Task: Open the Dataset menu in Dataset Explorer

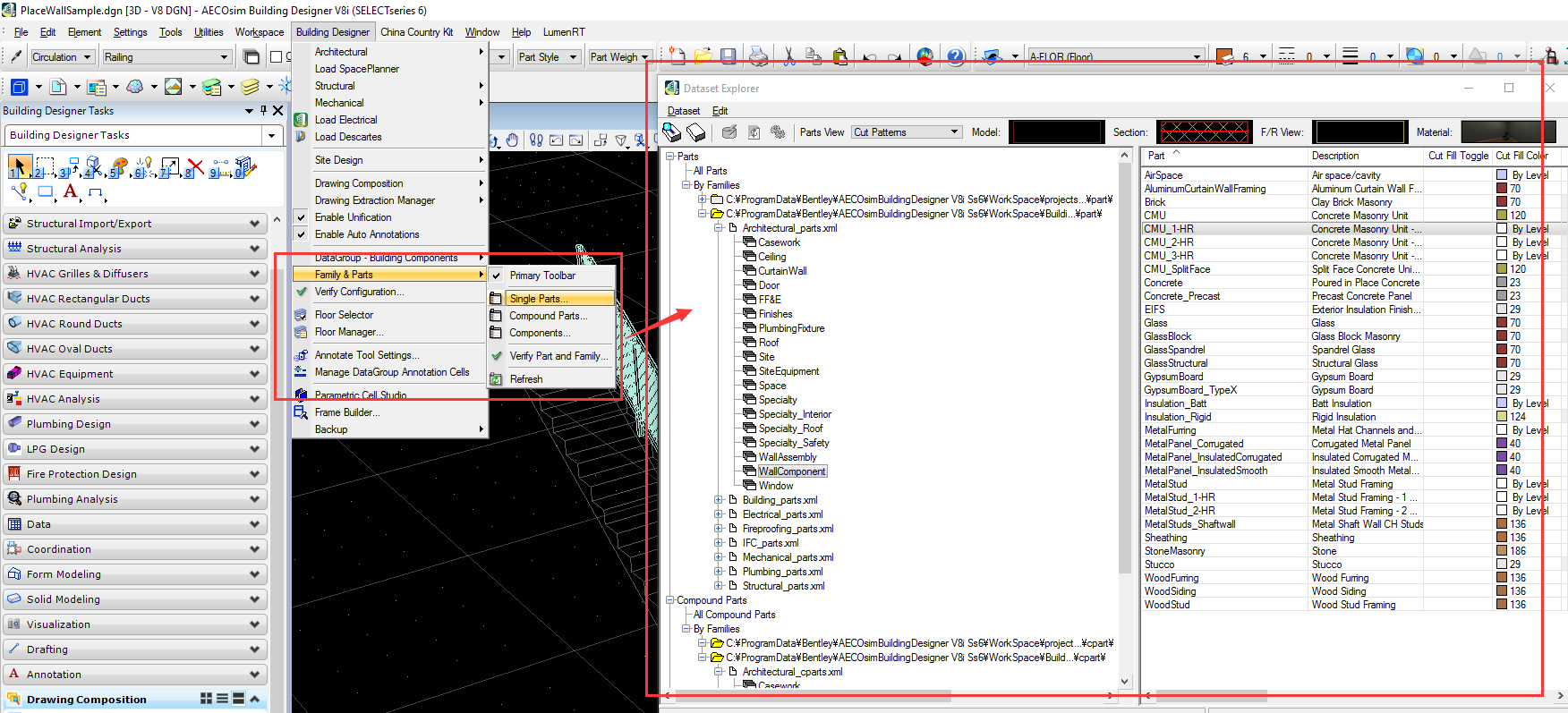Action: point(683,111)
